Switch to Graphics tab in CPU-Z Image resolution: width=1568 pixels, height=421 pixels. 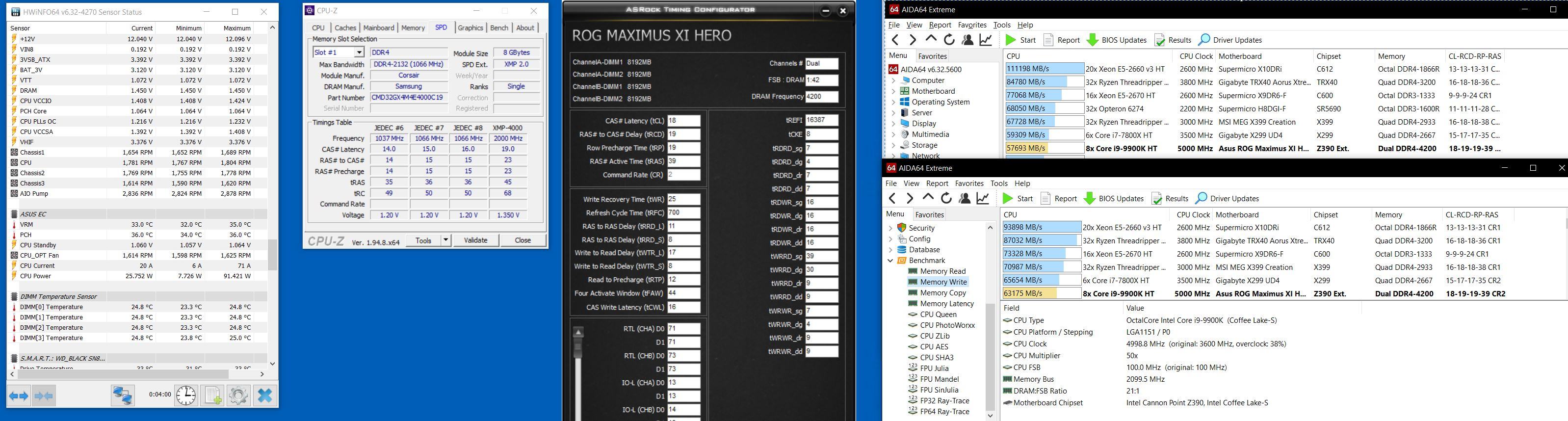(470, 28)
